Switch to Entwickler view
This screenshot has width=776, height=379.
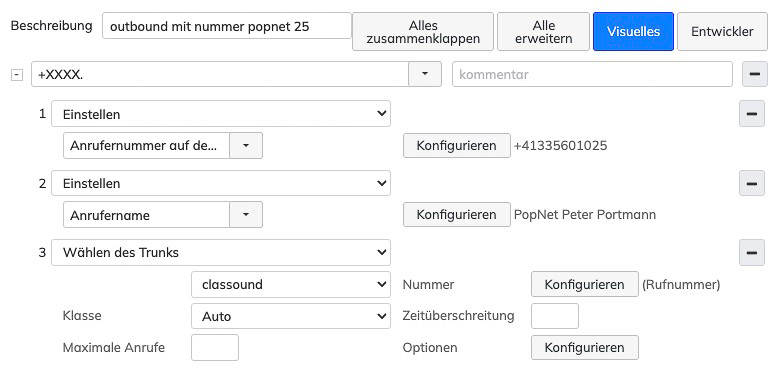tap(722, 32)
